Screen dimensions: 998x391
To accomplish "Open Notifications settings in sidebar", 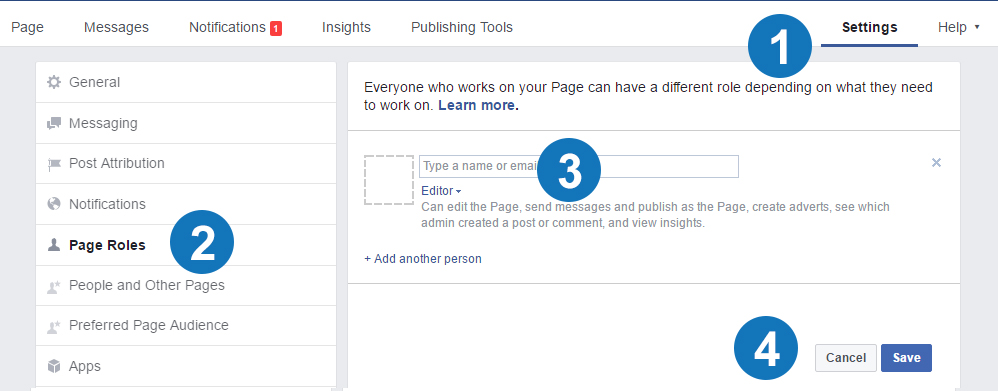I will pos(186,204).
